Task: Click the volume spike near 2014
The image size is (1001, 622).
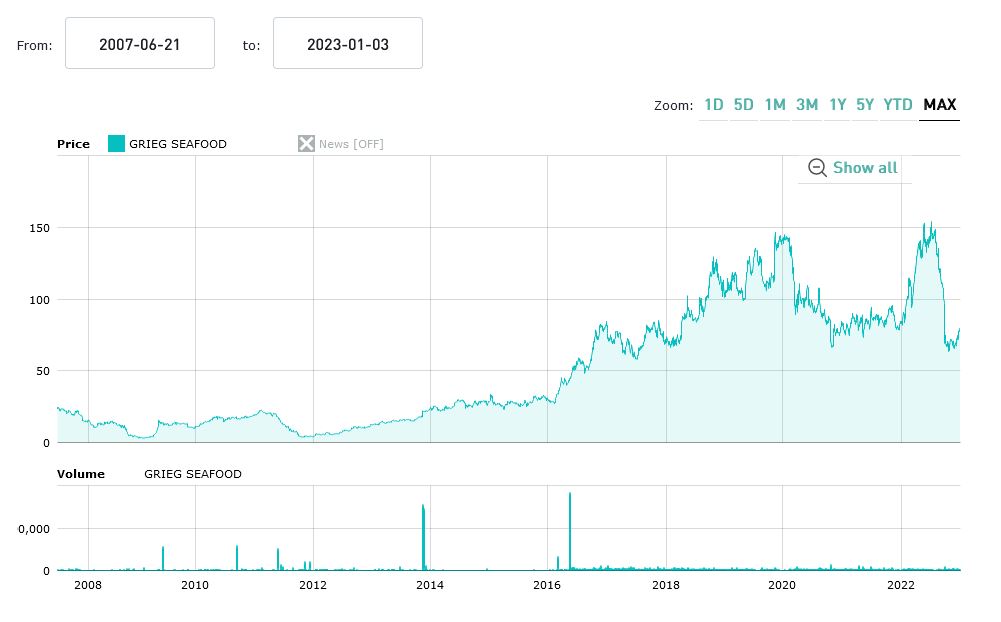Action: 424,536
